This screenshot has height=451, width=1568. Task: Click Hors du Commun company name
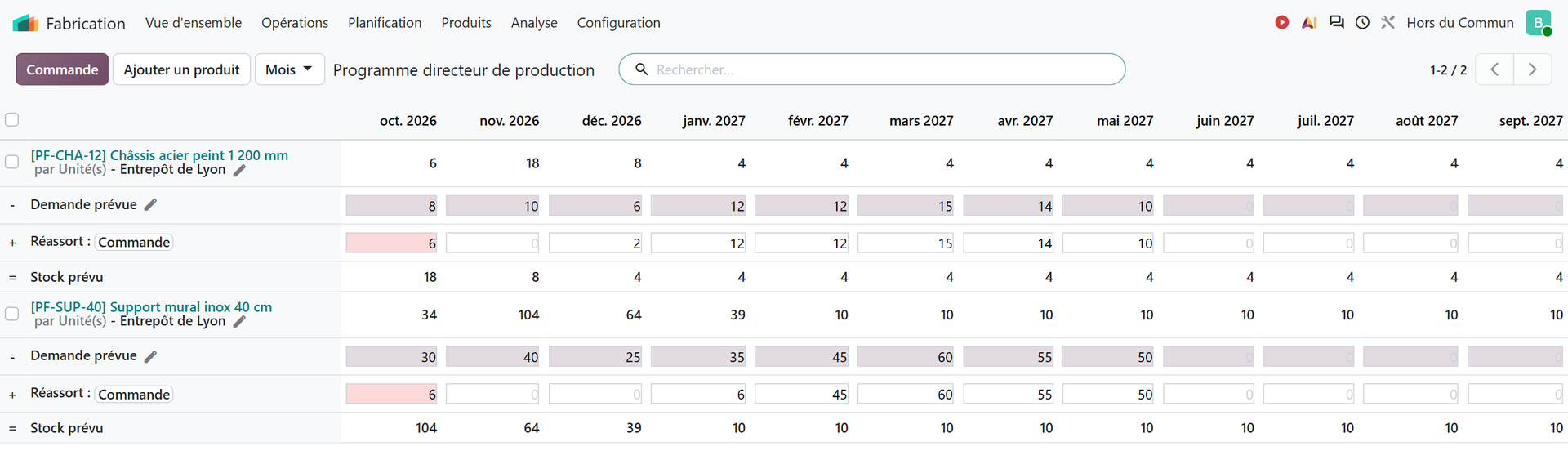coord(1460,23)
